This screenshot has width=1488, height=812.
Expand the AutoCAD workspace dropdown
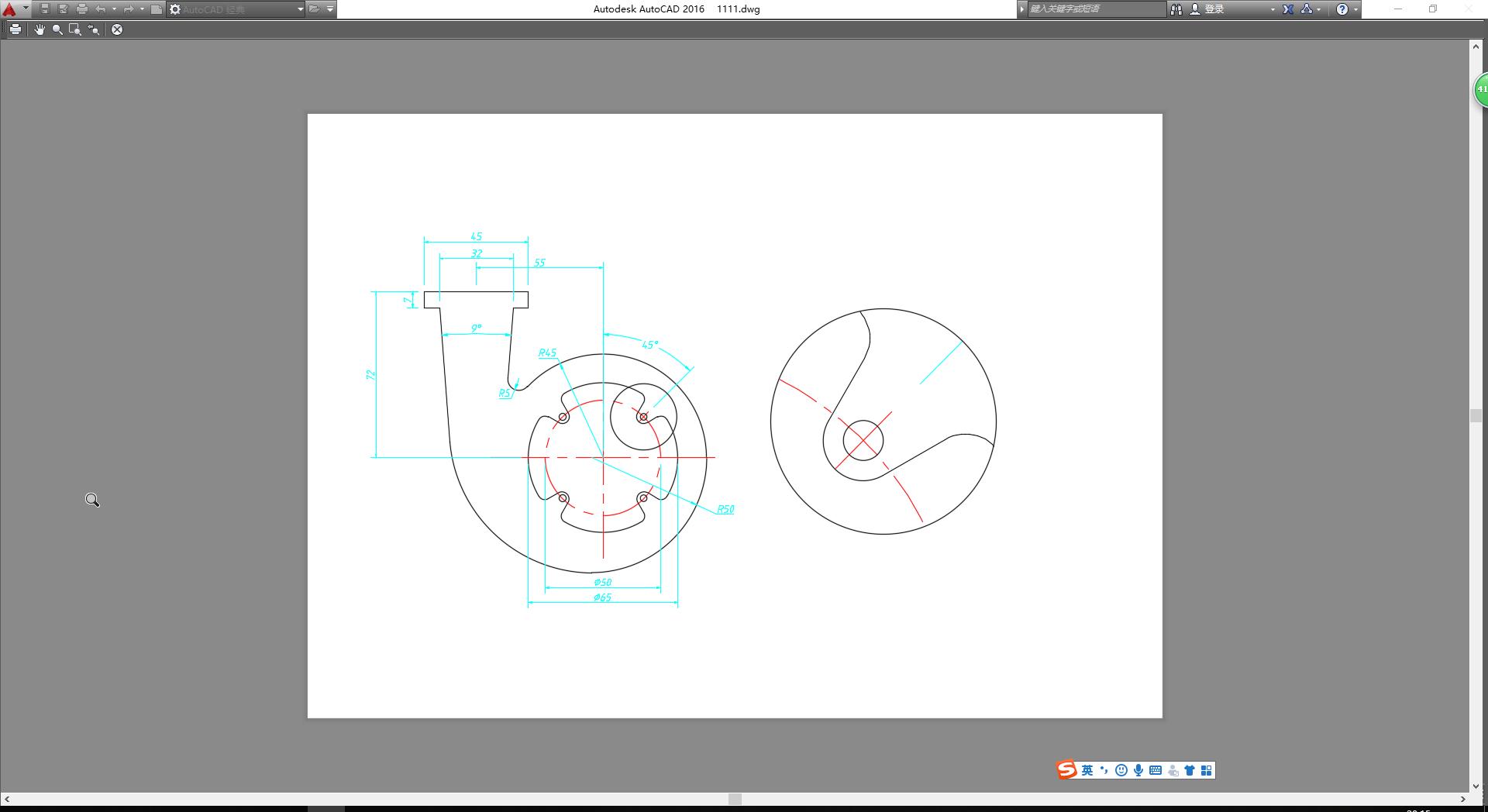(x=300, y=9)
